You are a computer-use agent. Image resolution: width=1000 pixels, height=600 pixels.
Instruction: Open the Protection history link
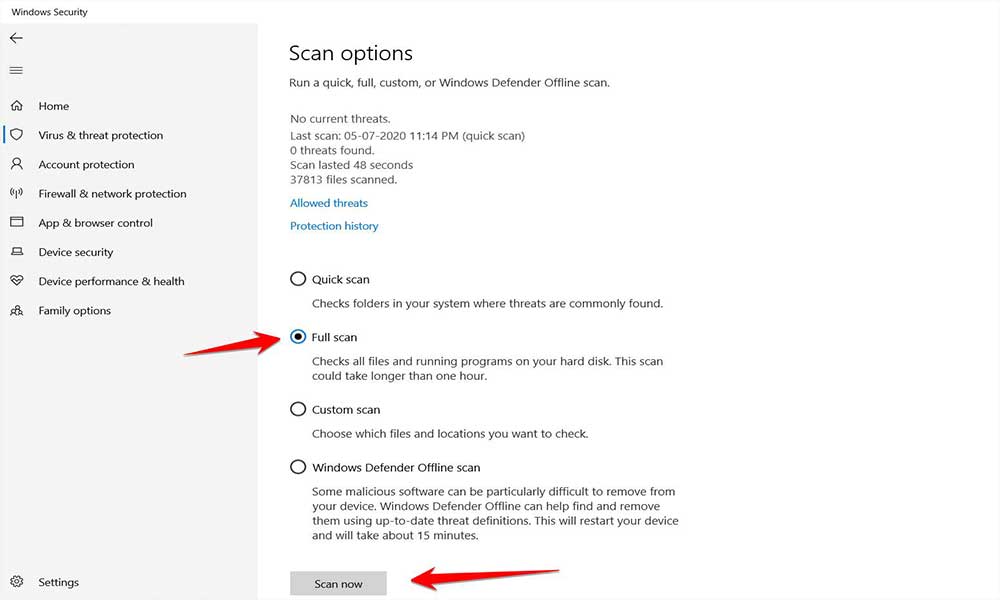coord(334,226)
